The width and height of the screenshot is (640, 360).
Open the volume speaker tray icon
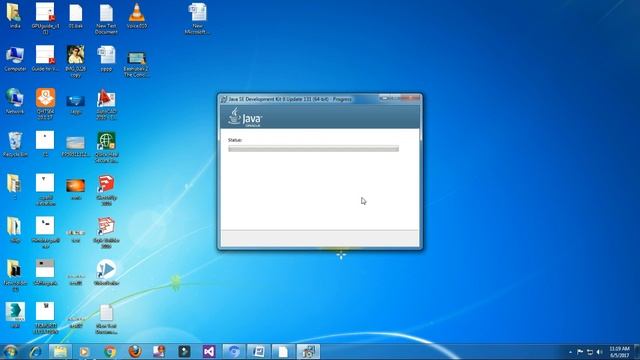(599, 352)
